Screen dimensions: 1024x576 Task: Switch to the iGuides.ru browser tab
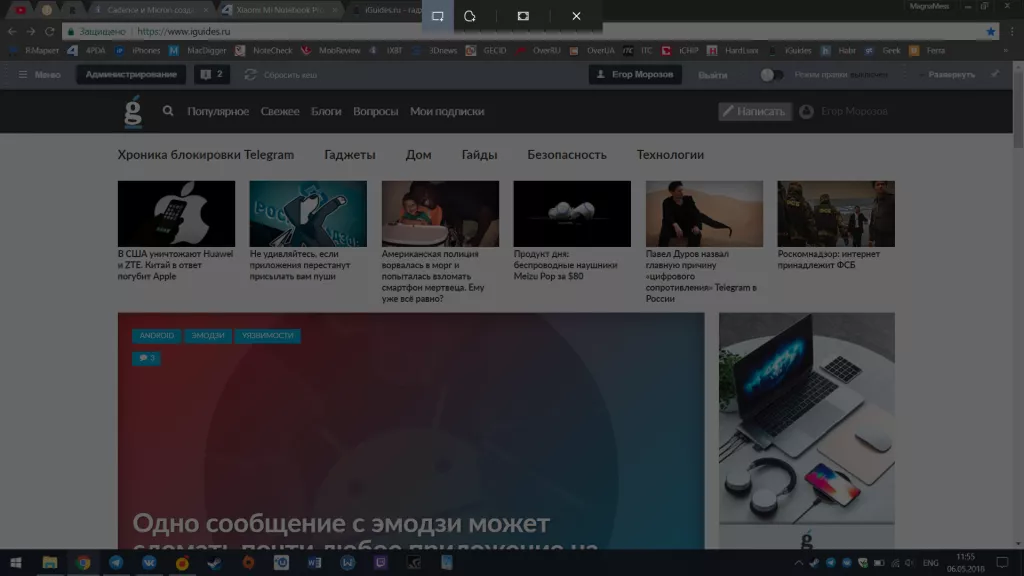pyautogui.click(x=390, y=10)
